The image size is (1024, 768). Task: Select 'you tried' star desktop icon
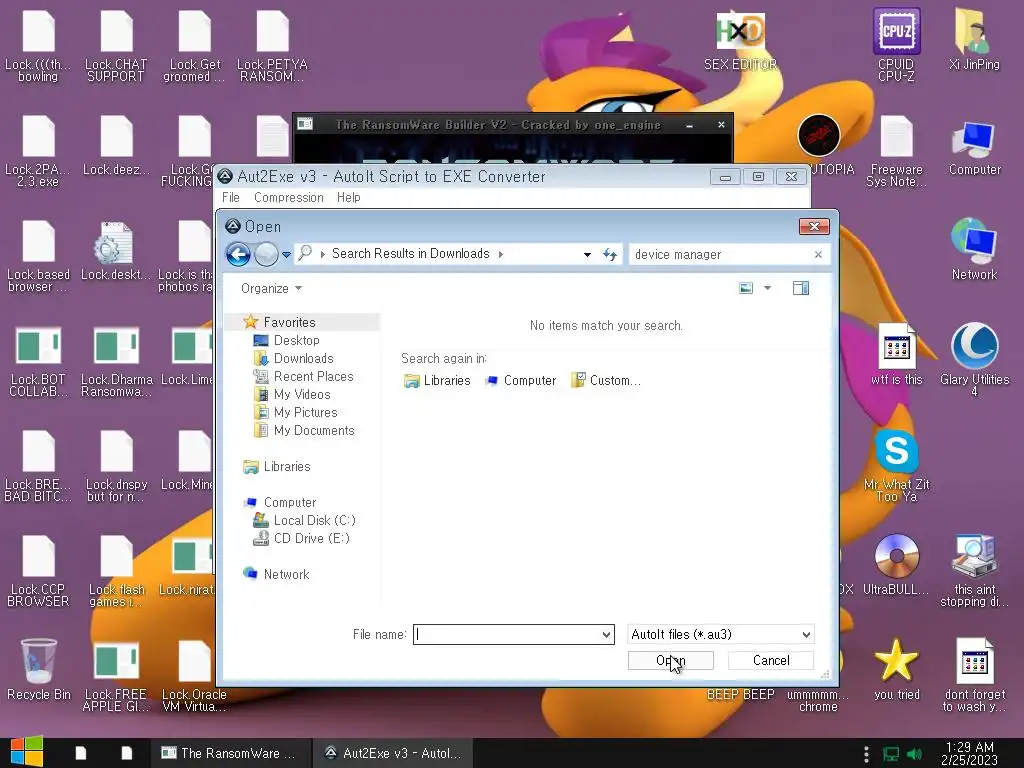point(897,669)
